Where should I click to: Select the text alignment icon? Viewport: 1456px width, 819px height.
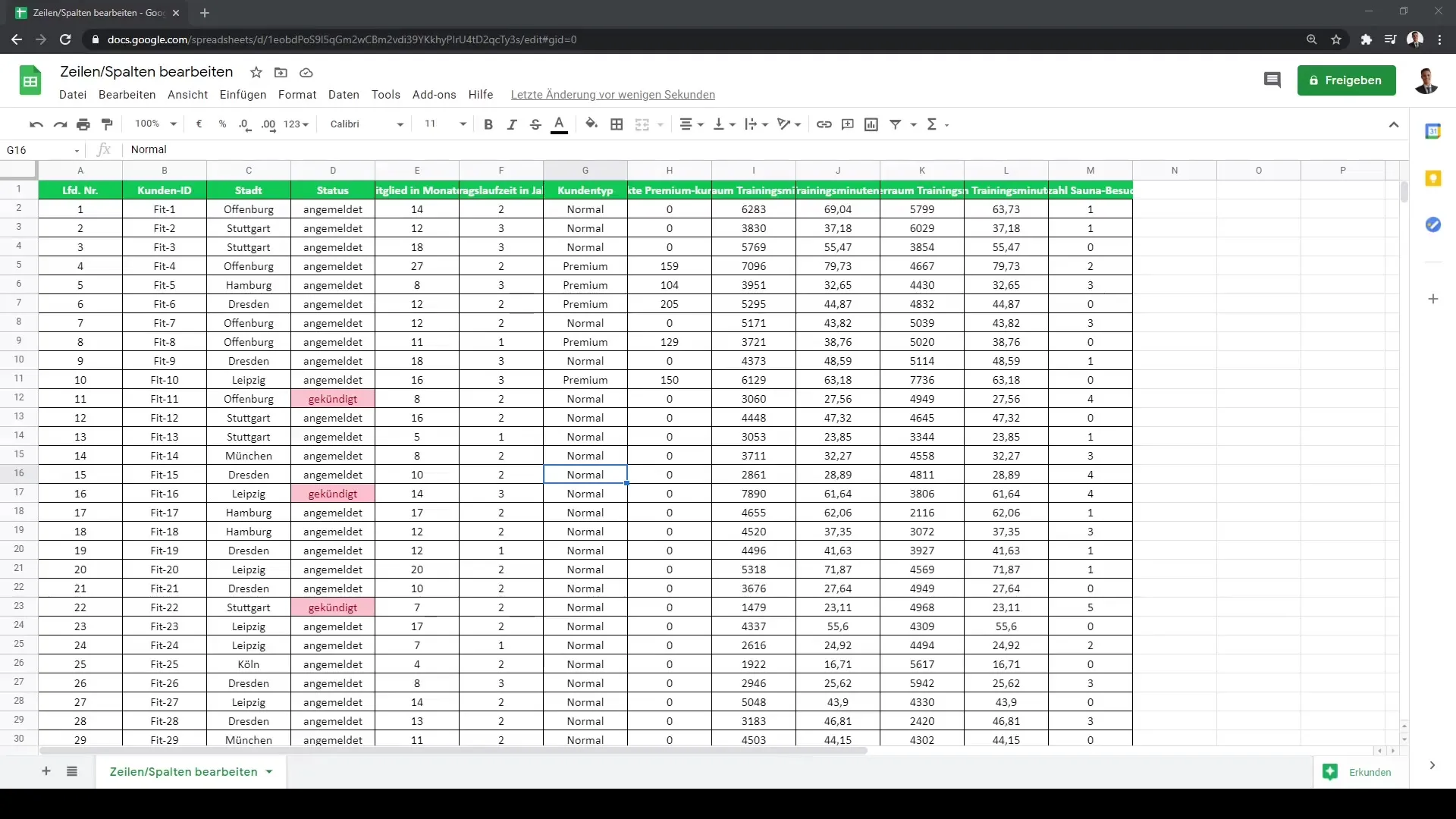tap(685, 123)
